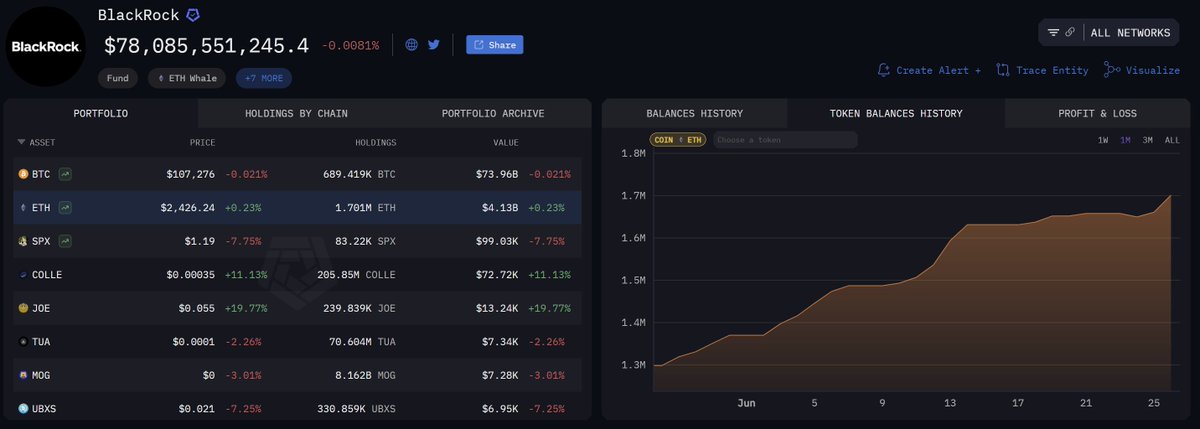Click the BTC coin icon
Viewport: 1200px width, 429px height.
[23, 174]
